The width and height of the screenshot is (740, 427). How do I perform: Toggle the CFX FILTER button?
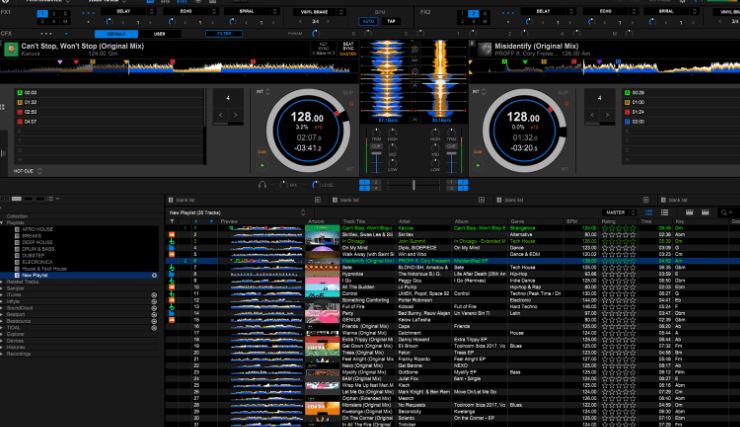tap(224, 34)
